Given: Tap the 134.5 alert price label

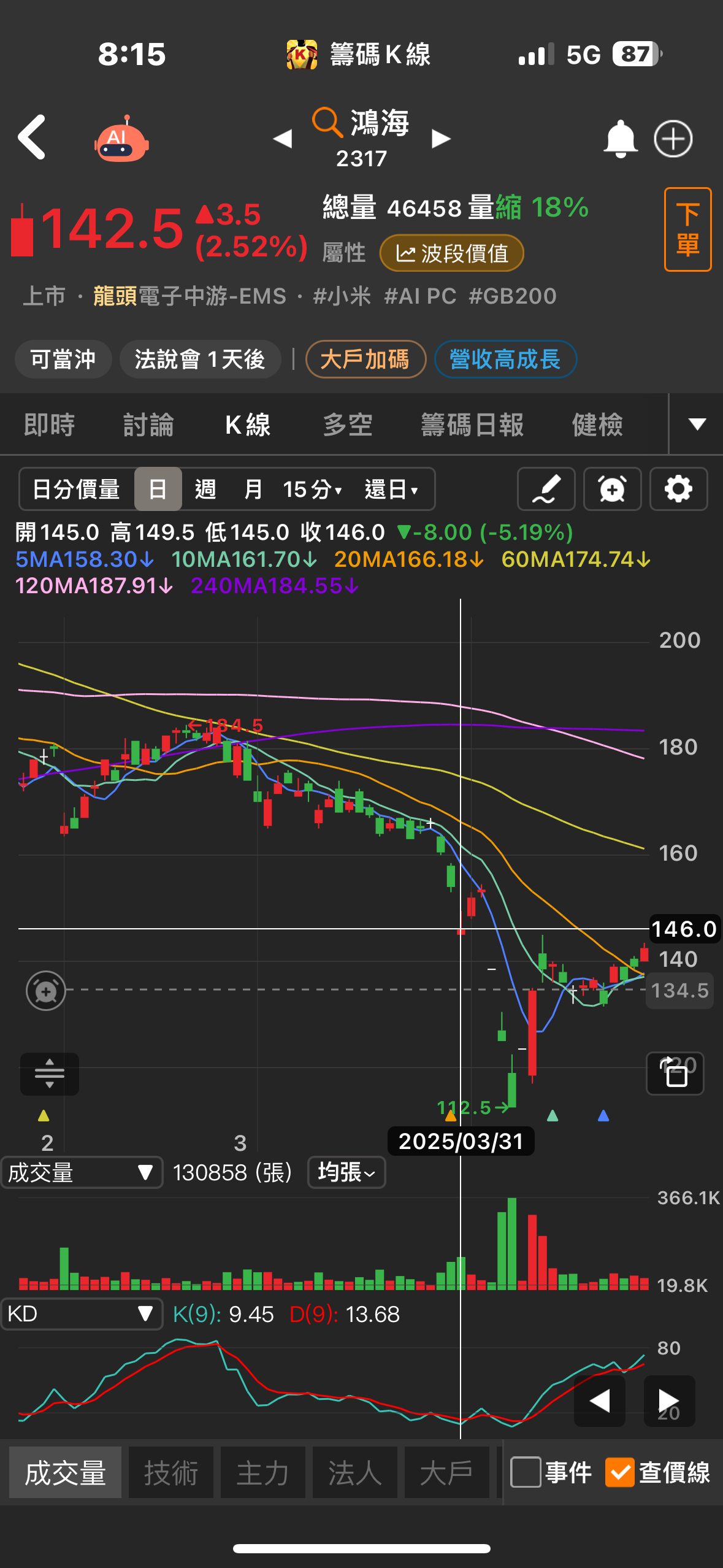Looking at the screenshot, I should tap(679, 990).
